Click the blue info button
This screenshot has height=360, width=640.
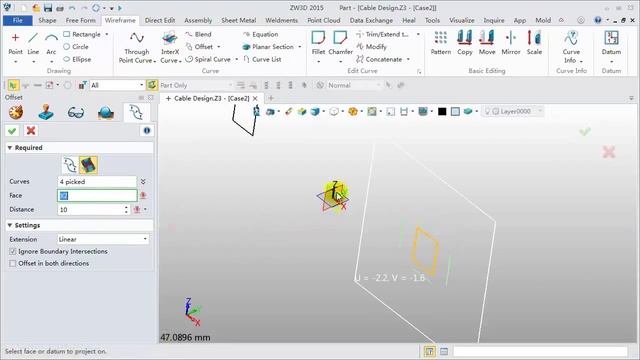147,131
